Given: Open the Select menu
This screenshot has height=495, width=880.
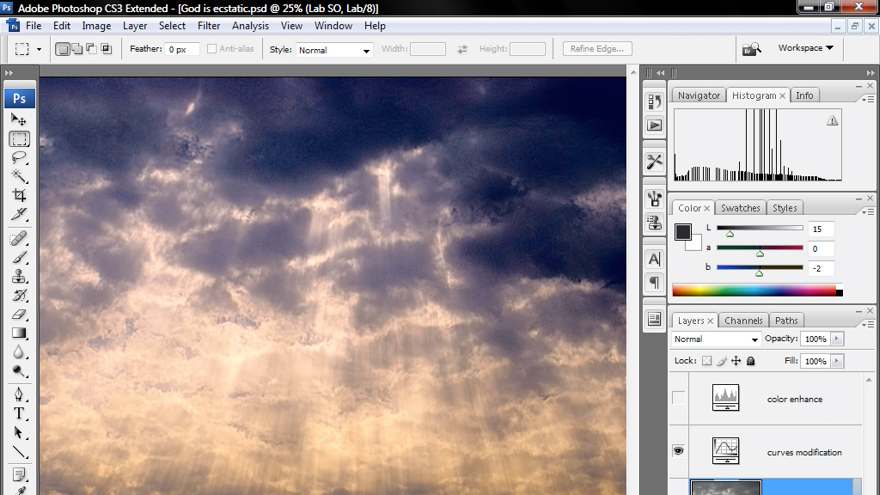Looking at the screenshot, I should (172, 26).
